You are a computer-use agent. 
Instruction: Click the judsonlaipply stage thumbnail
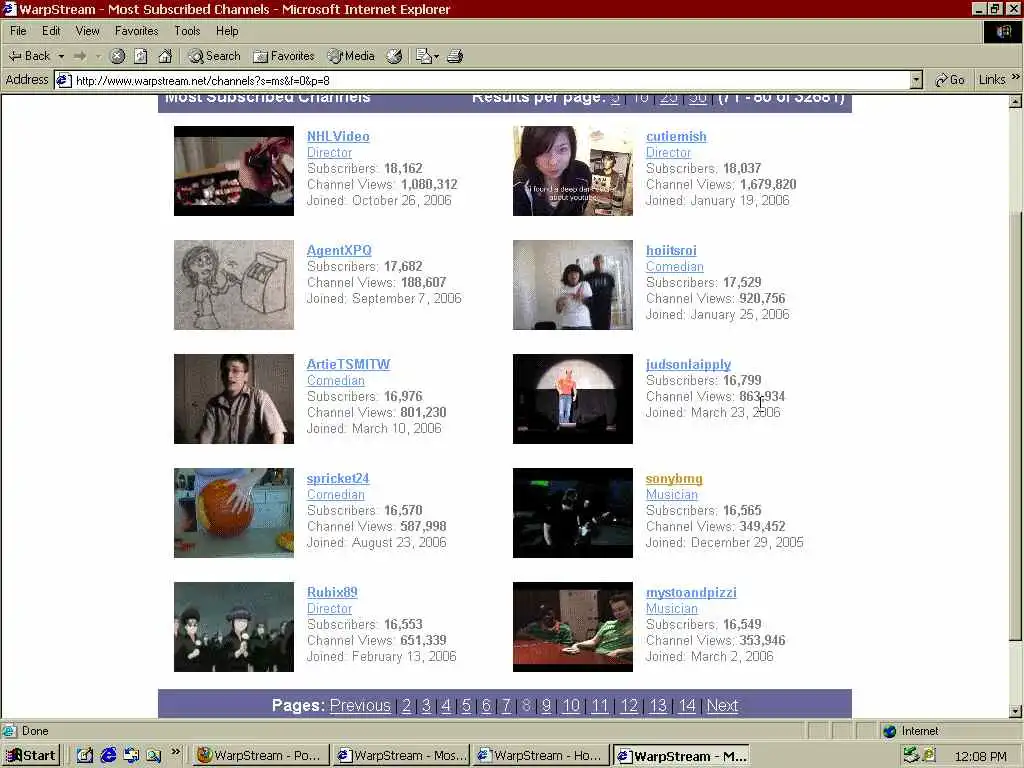[x=573, y=399]
